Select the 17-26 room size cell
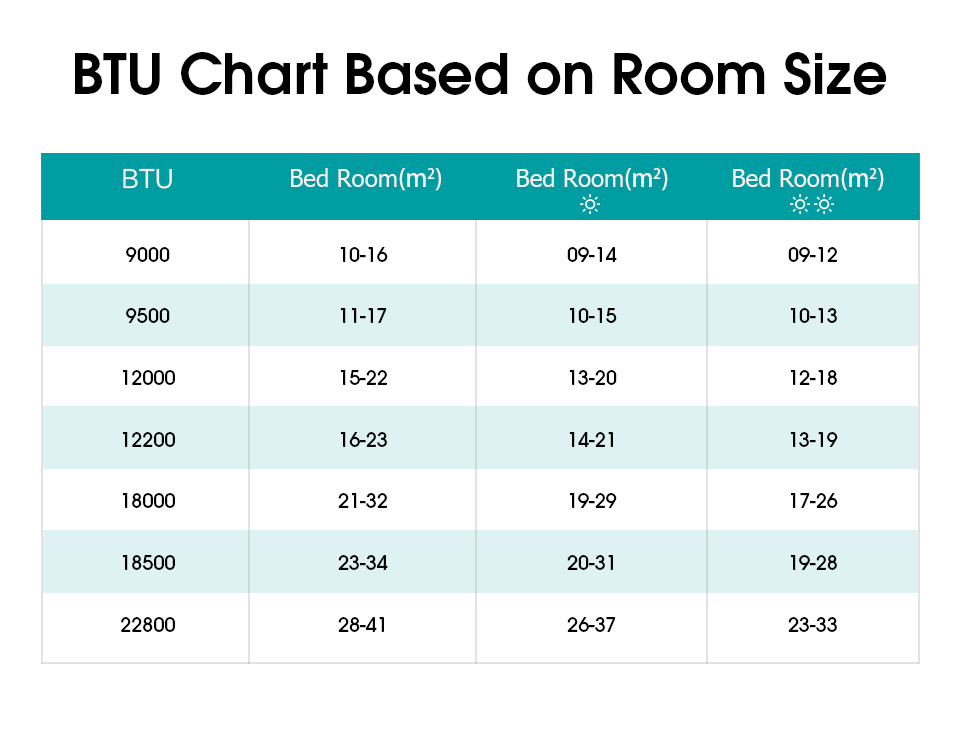Viewport: 960px width, 733px height. pyautogui.click(x=813, y=501)
